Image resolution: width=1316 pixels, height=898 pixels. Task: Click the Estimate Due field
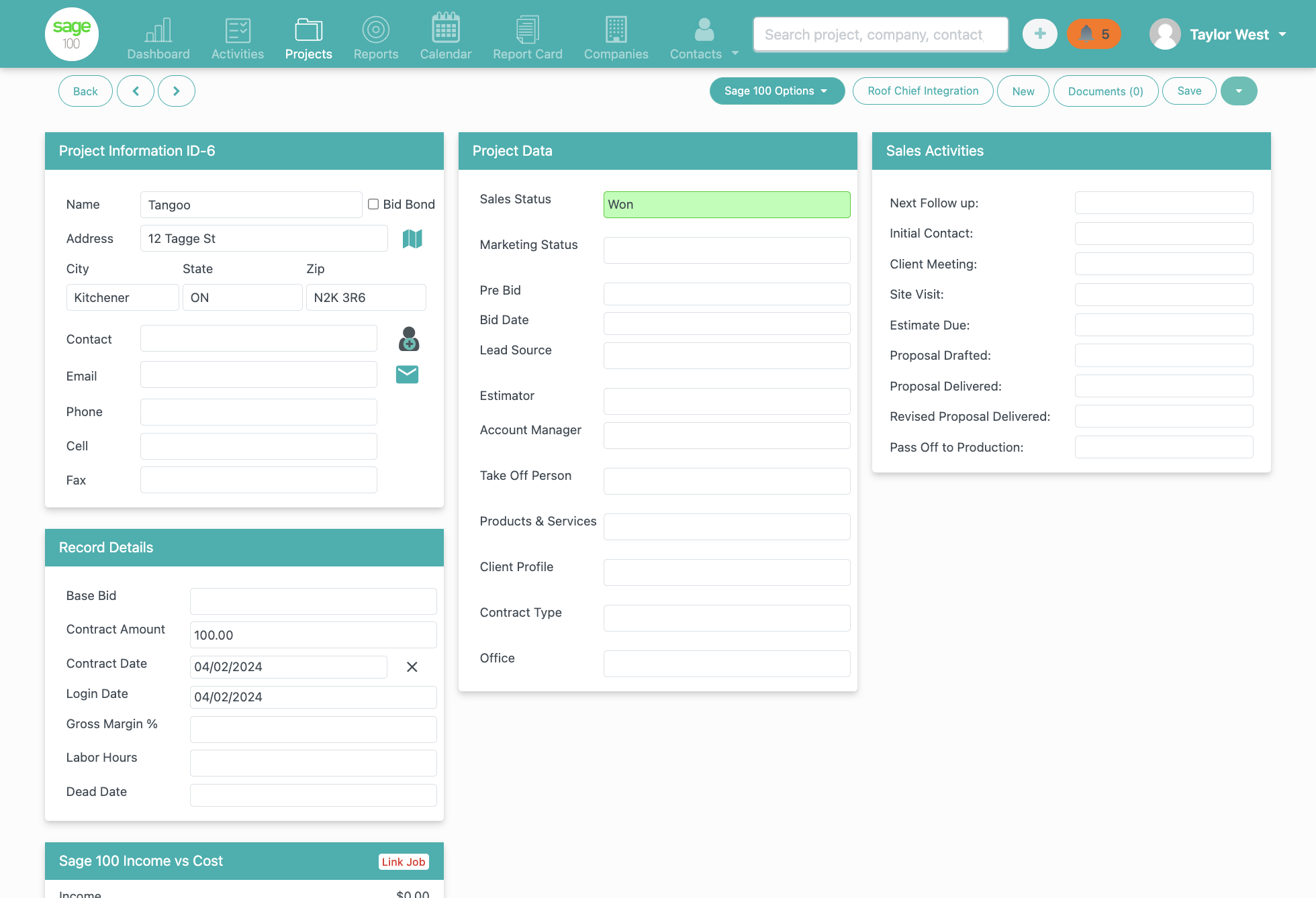click(x=1164, y=325)
